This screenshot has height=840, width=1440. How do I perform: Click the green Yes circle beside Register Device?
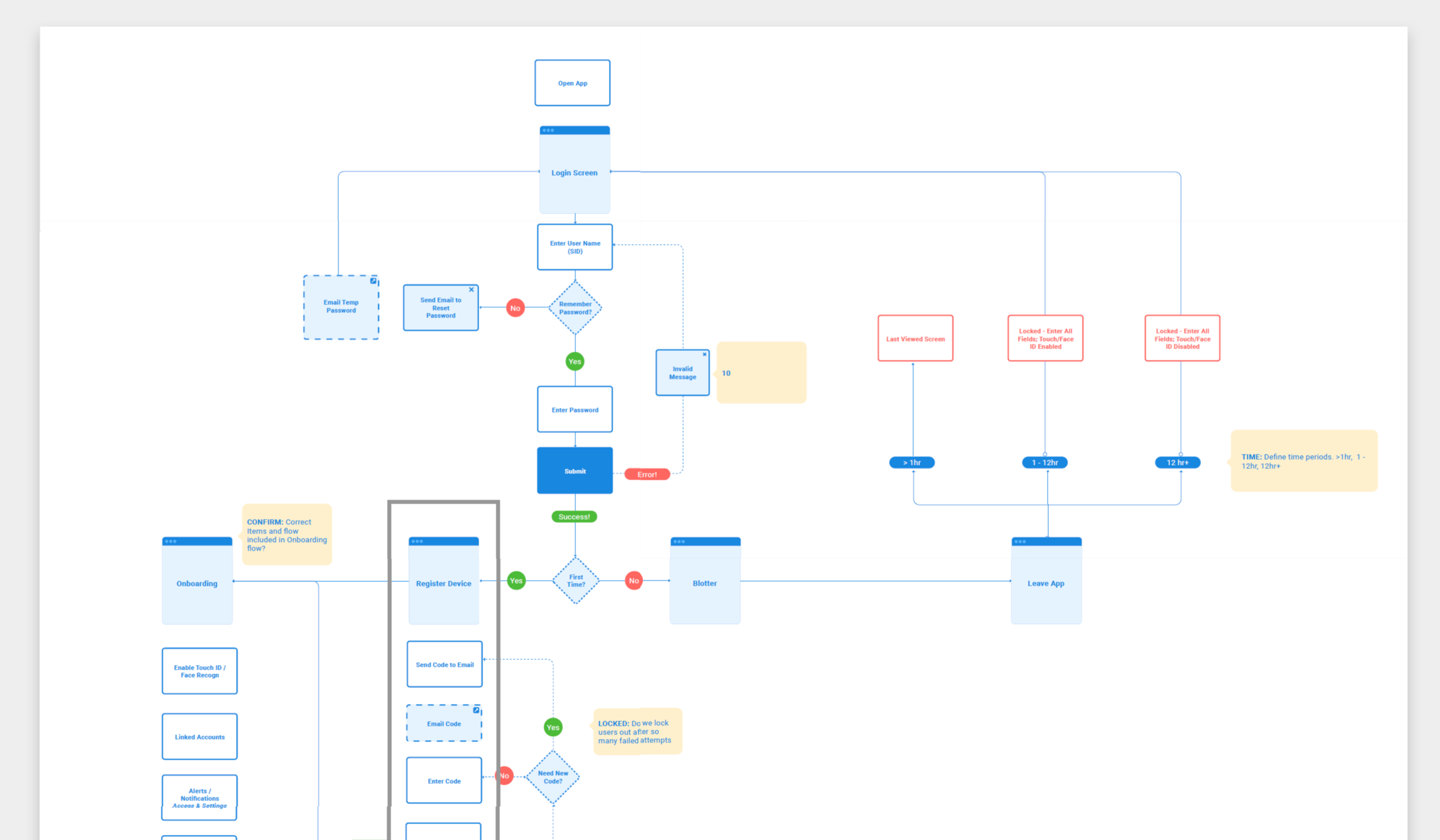pos(516,580)
